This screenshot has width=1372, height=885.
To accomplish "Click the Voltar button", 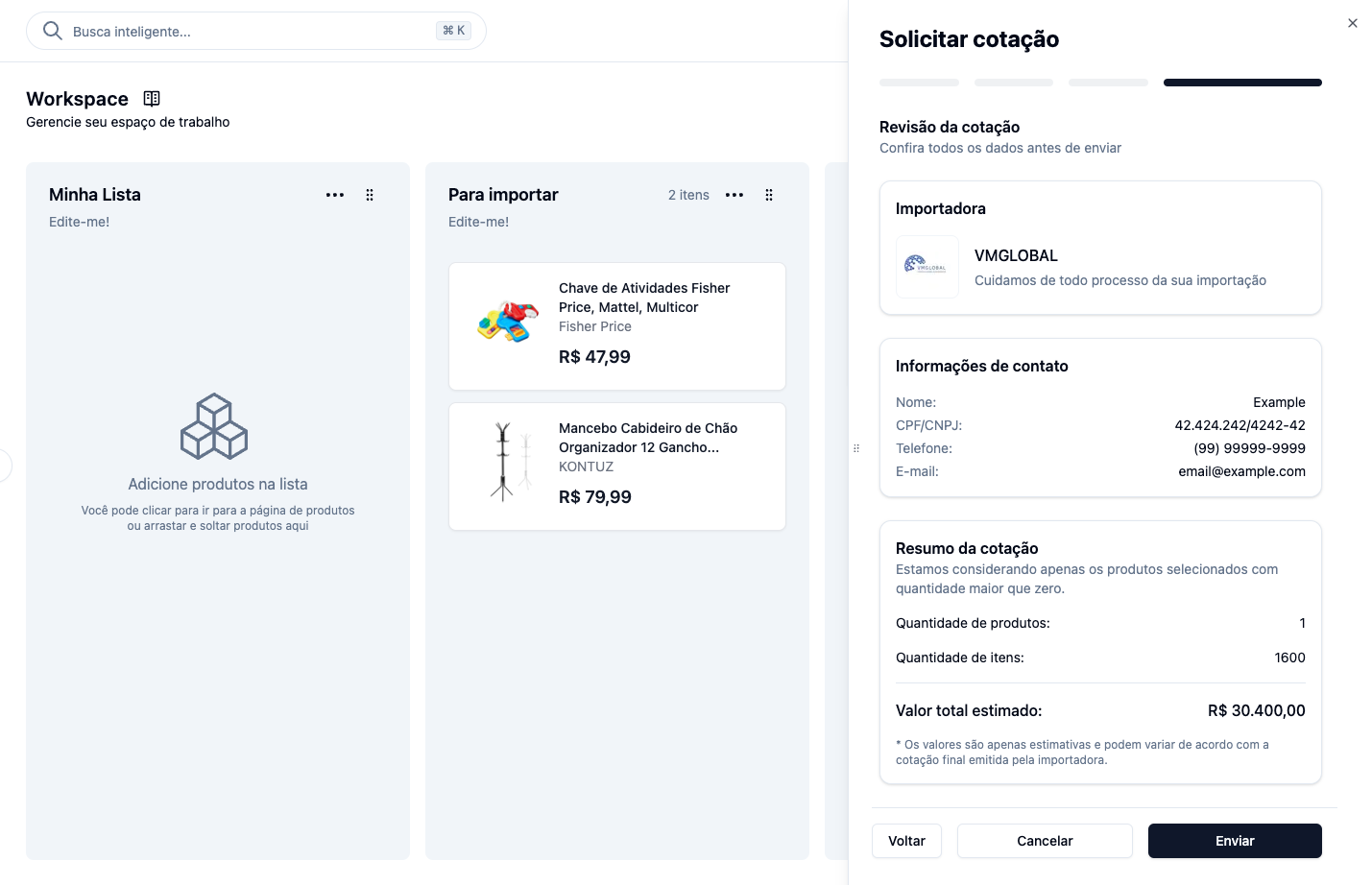I will (x=906, y=841).
